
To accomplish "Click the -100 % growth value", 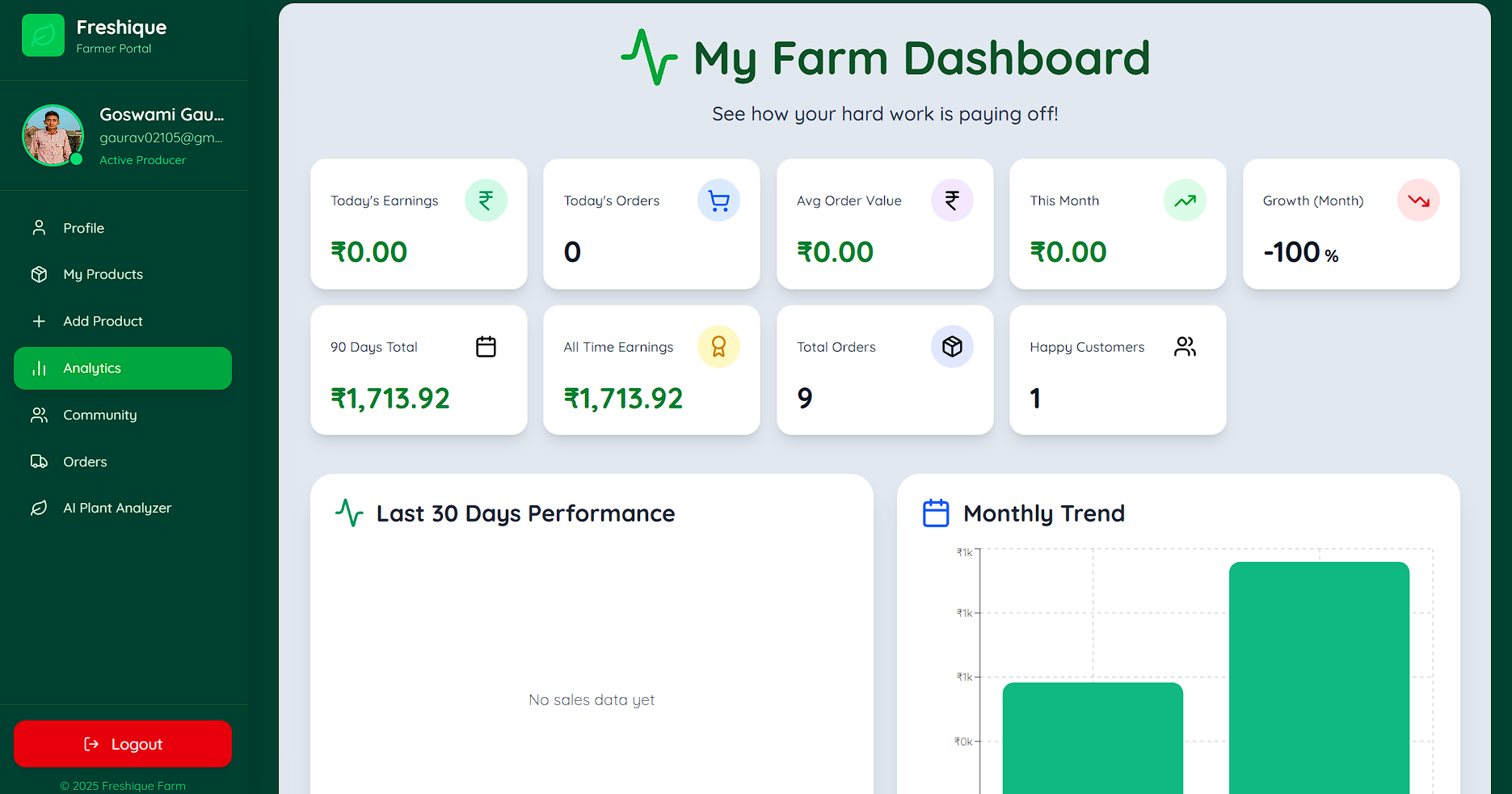I will pyautogui.click(x=1301, y=252).
